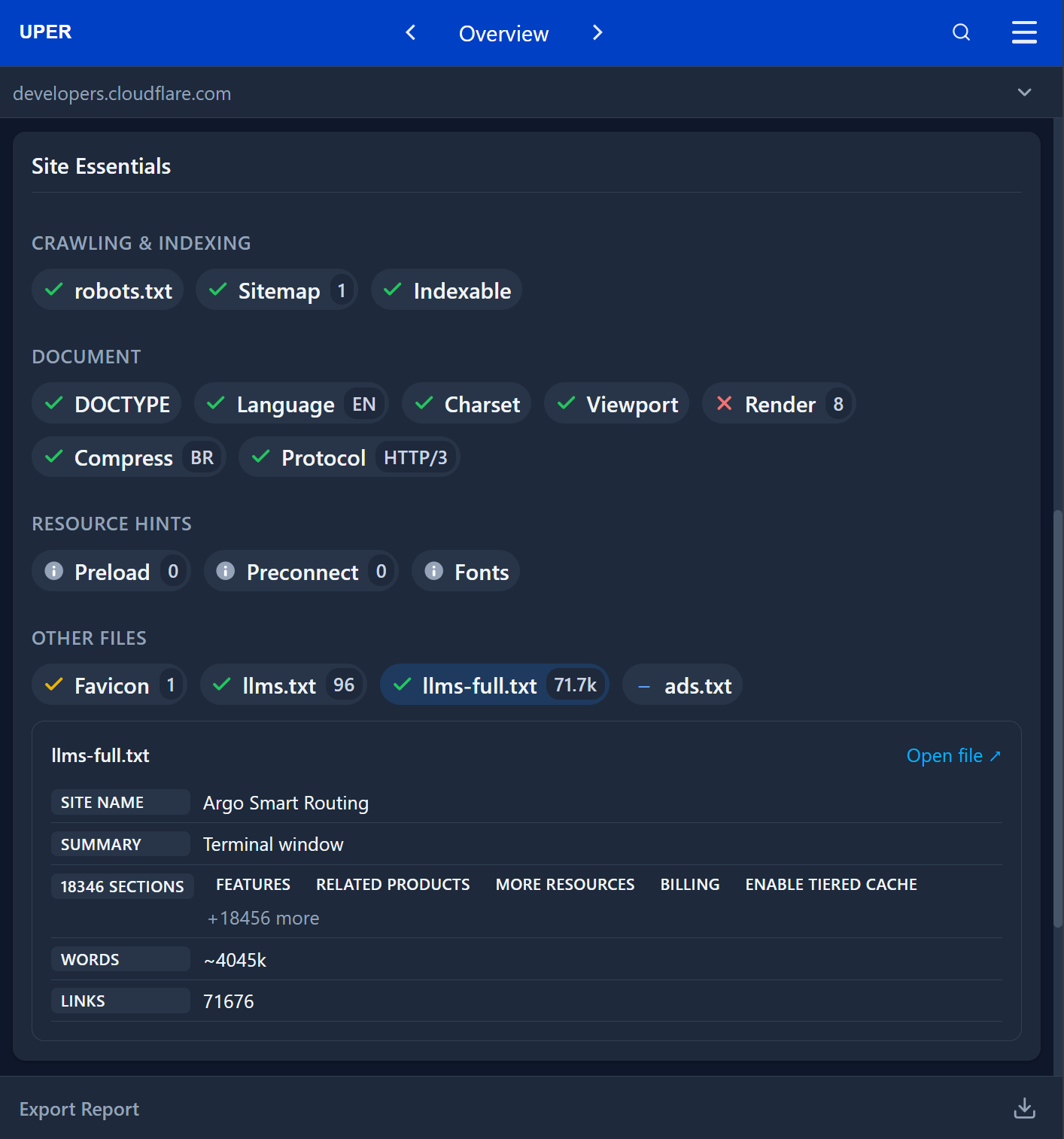Click the info icon on the Preload badge
This screenshot has height=1139, width=1064.
[x=53, y=571]
